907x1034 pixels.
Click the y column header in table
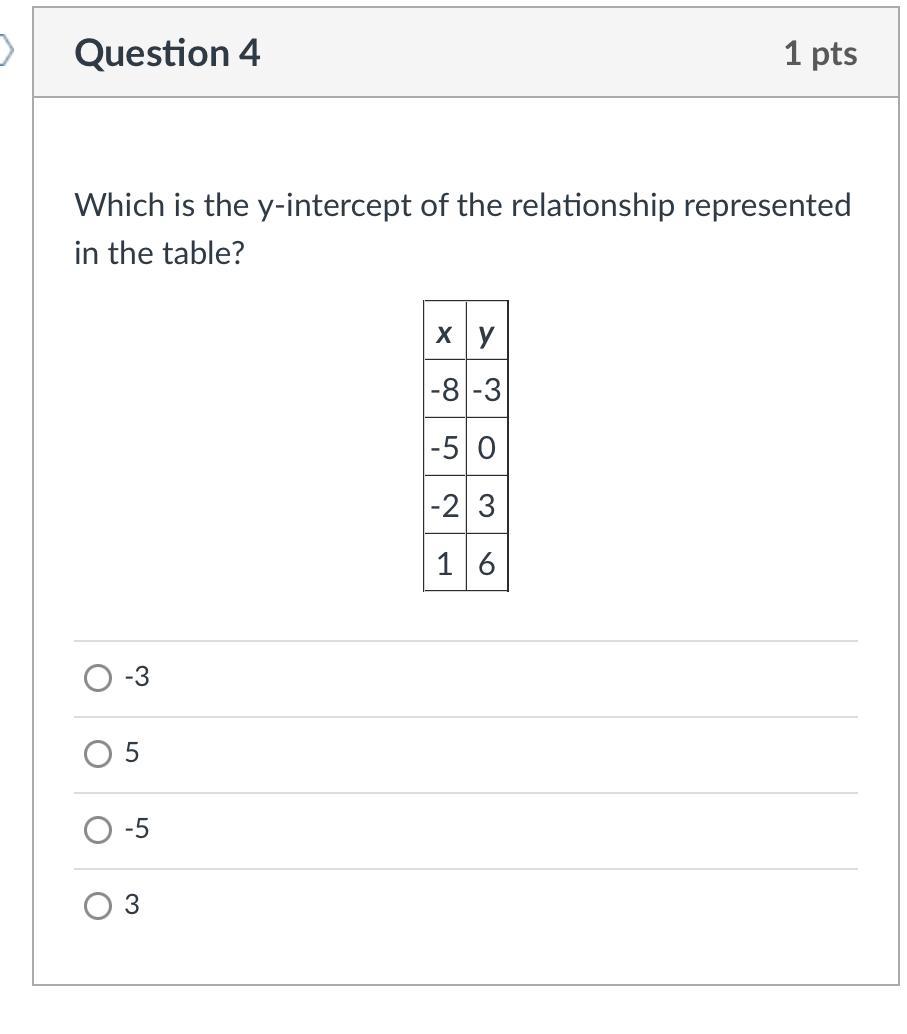486,334
